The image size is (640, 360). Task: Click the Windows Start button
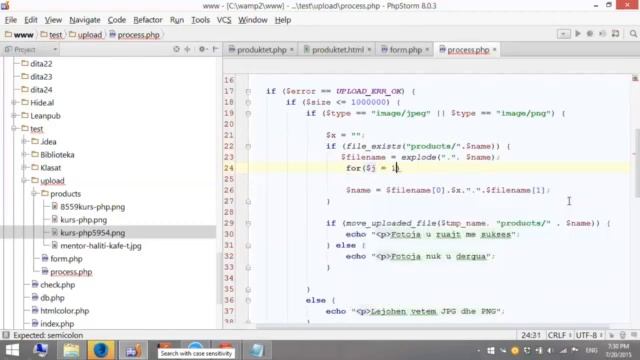pyautogui.click(x=11, y=351)
